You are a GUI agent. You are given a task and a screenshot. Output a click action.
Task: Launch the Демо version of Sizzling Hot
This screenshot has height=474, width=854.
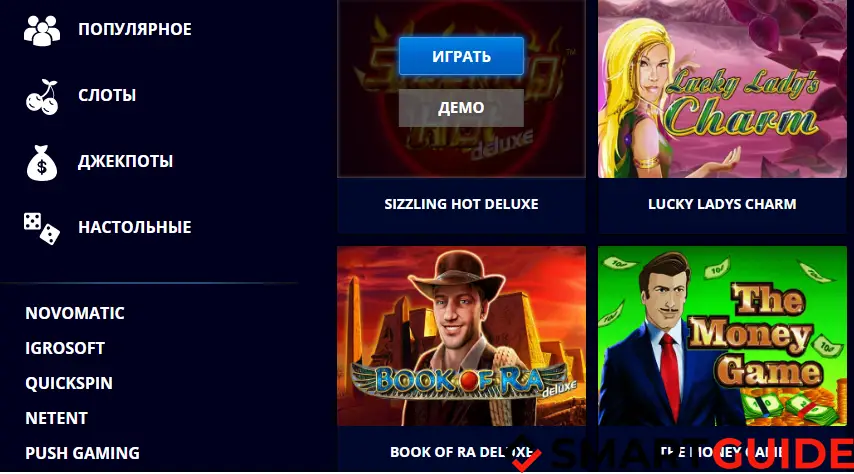click(x=461, y=108)
